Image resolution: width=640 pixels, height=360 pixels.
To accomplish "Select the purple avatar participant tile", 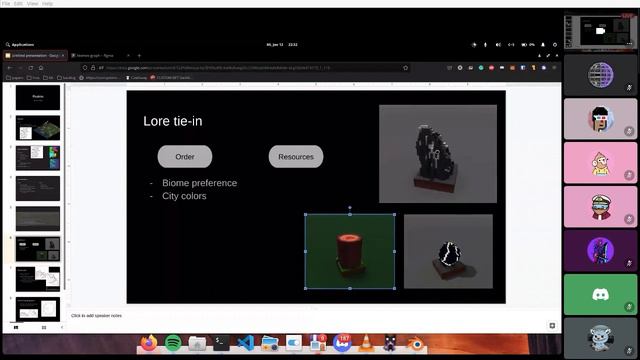I will 600,251.
